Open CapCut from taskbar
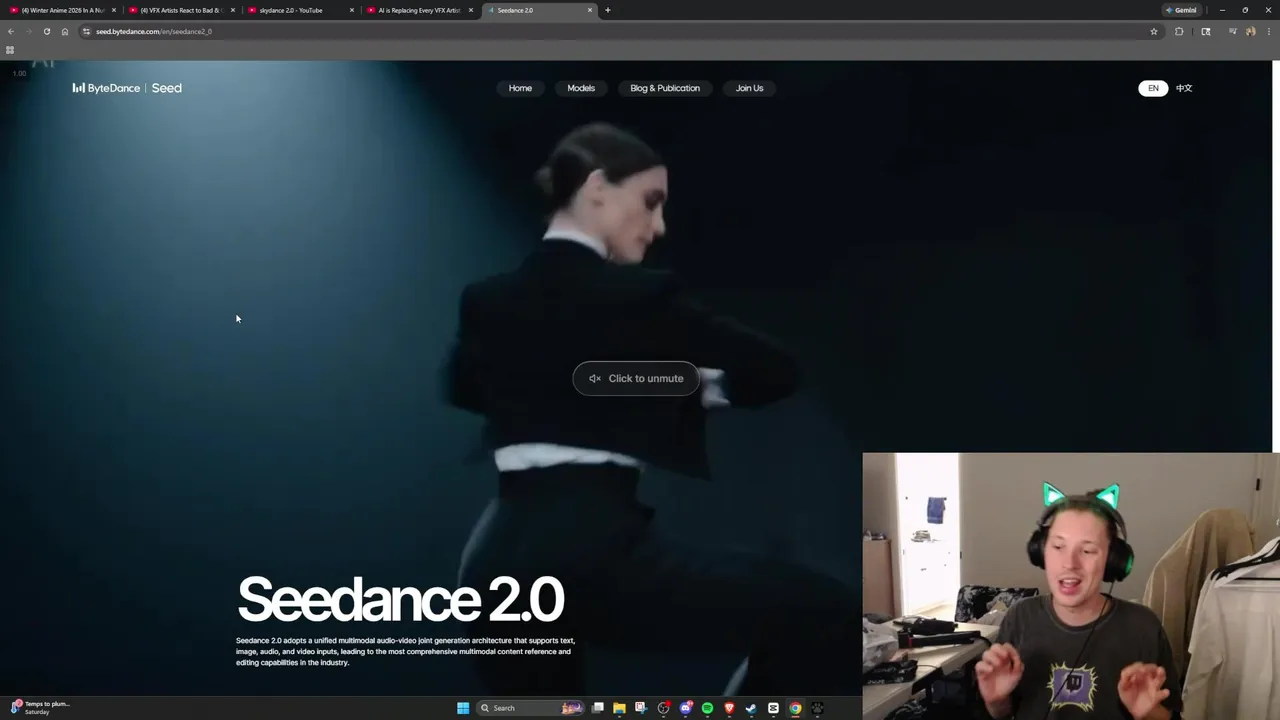Screen dimensions: 1280x720 coord(773,708)
